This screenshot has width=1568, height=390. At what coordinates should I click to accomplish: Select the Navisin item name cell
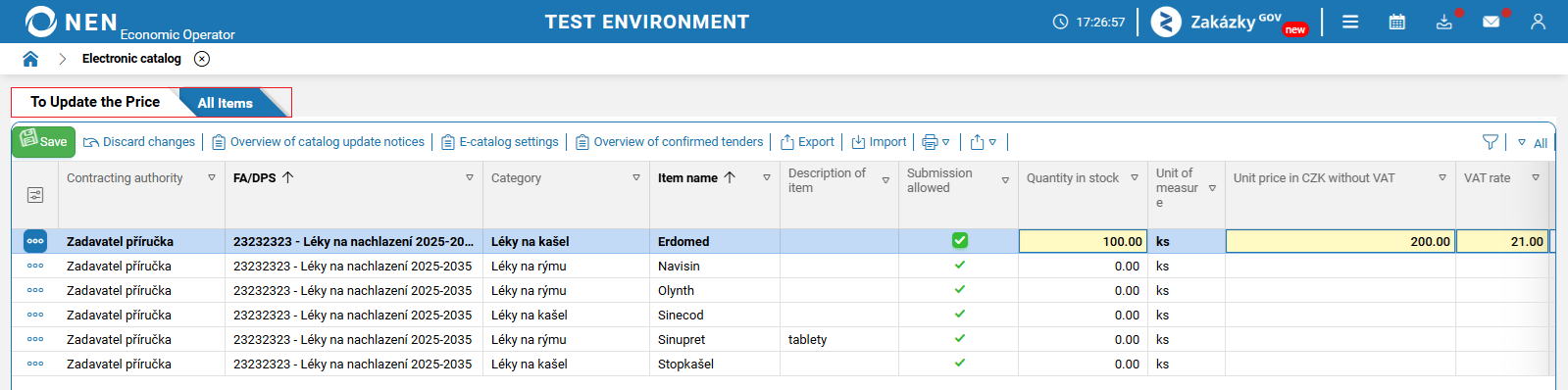715,266
